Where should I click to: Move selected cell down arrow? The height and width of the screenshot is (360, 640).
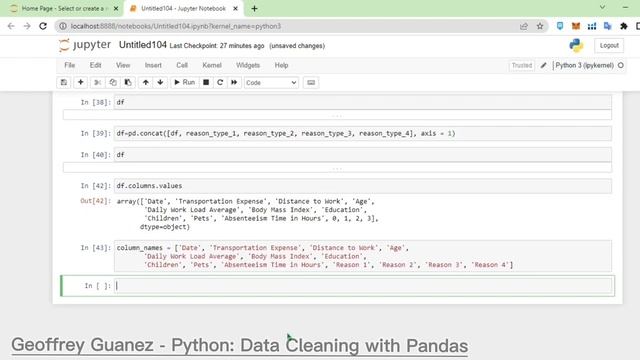160,82
